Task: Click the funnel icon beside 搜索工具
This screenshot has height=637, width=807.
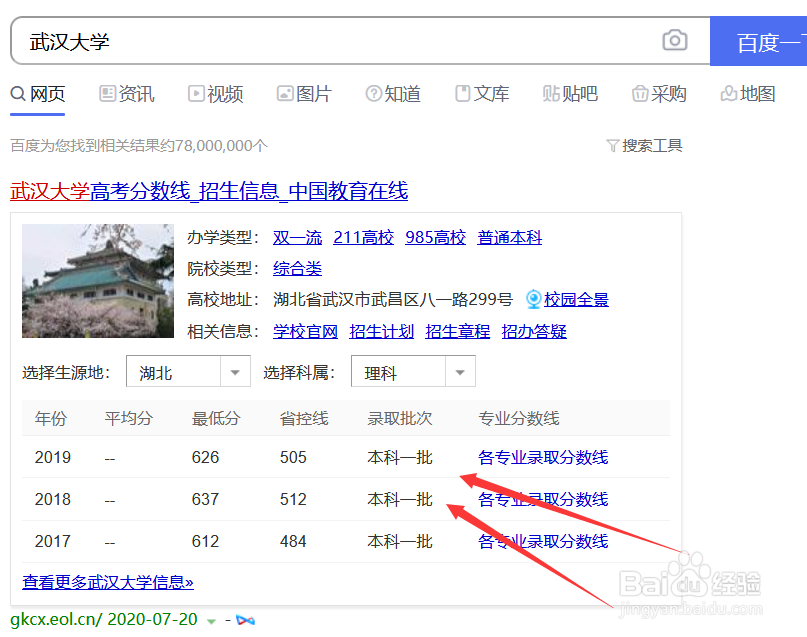Action: pyautogui.click(x=612, y=146)
